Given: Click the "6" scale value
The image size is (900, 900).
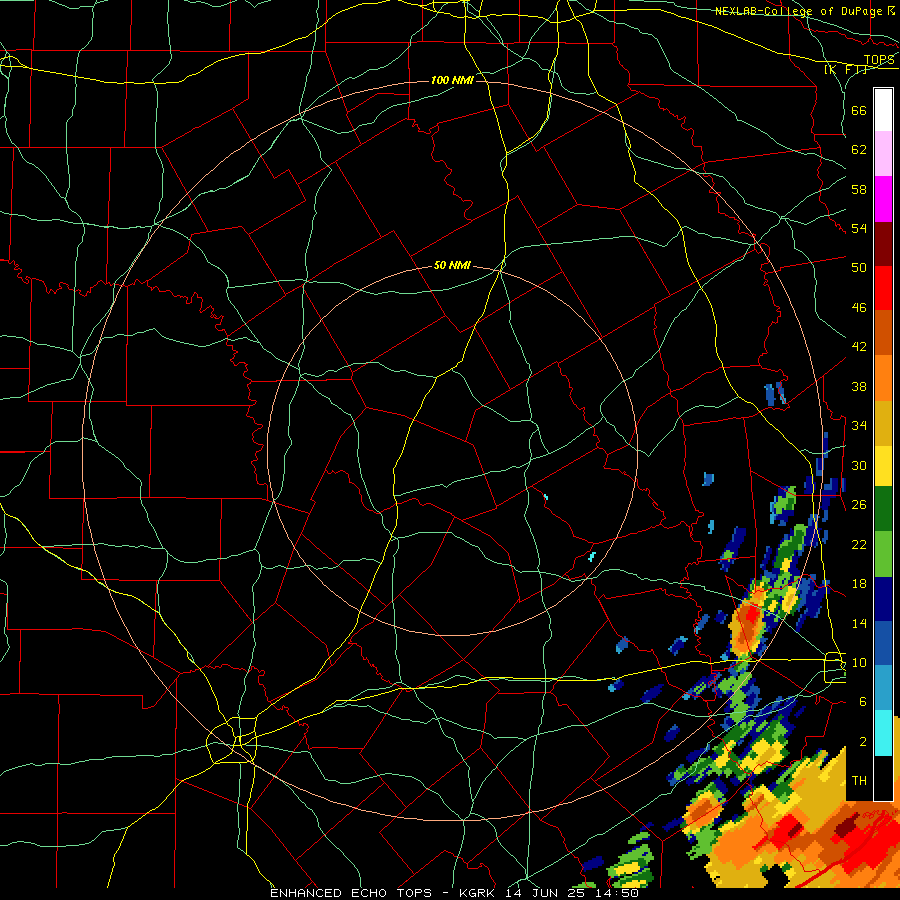Looking at the screenshot, I should [x=863, y=702].
